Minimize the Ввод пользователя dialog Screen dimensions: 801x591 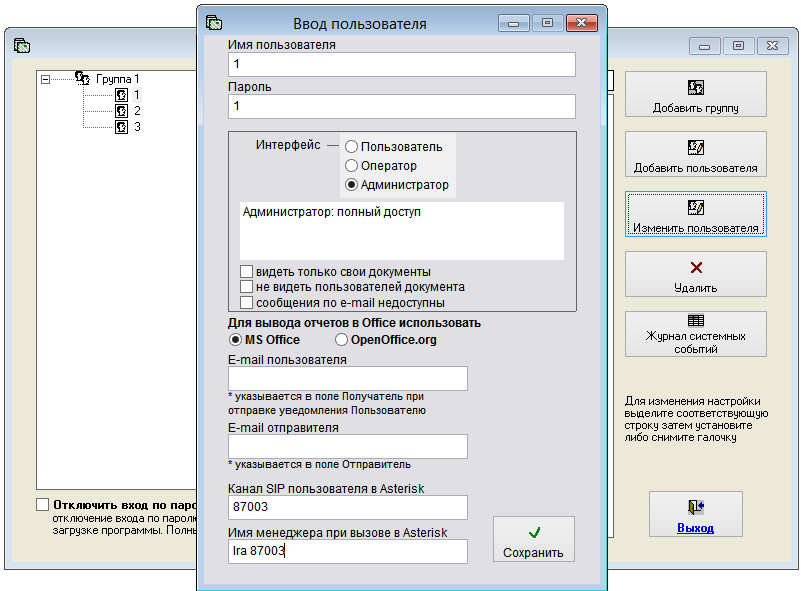coord(513,23)
